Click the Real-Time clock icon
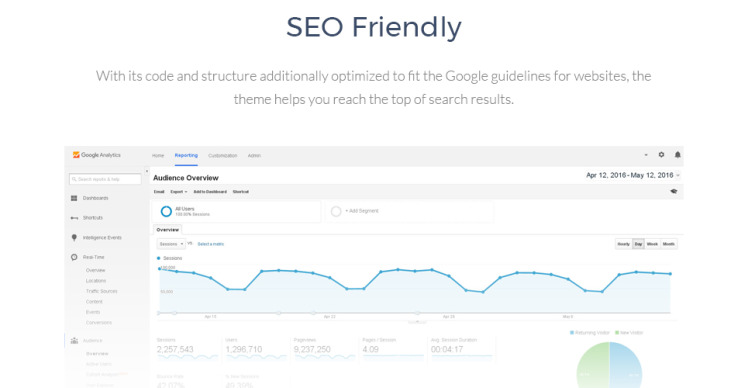 tap(74, 257)
